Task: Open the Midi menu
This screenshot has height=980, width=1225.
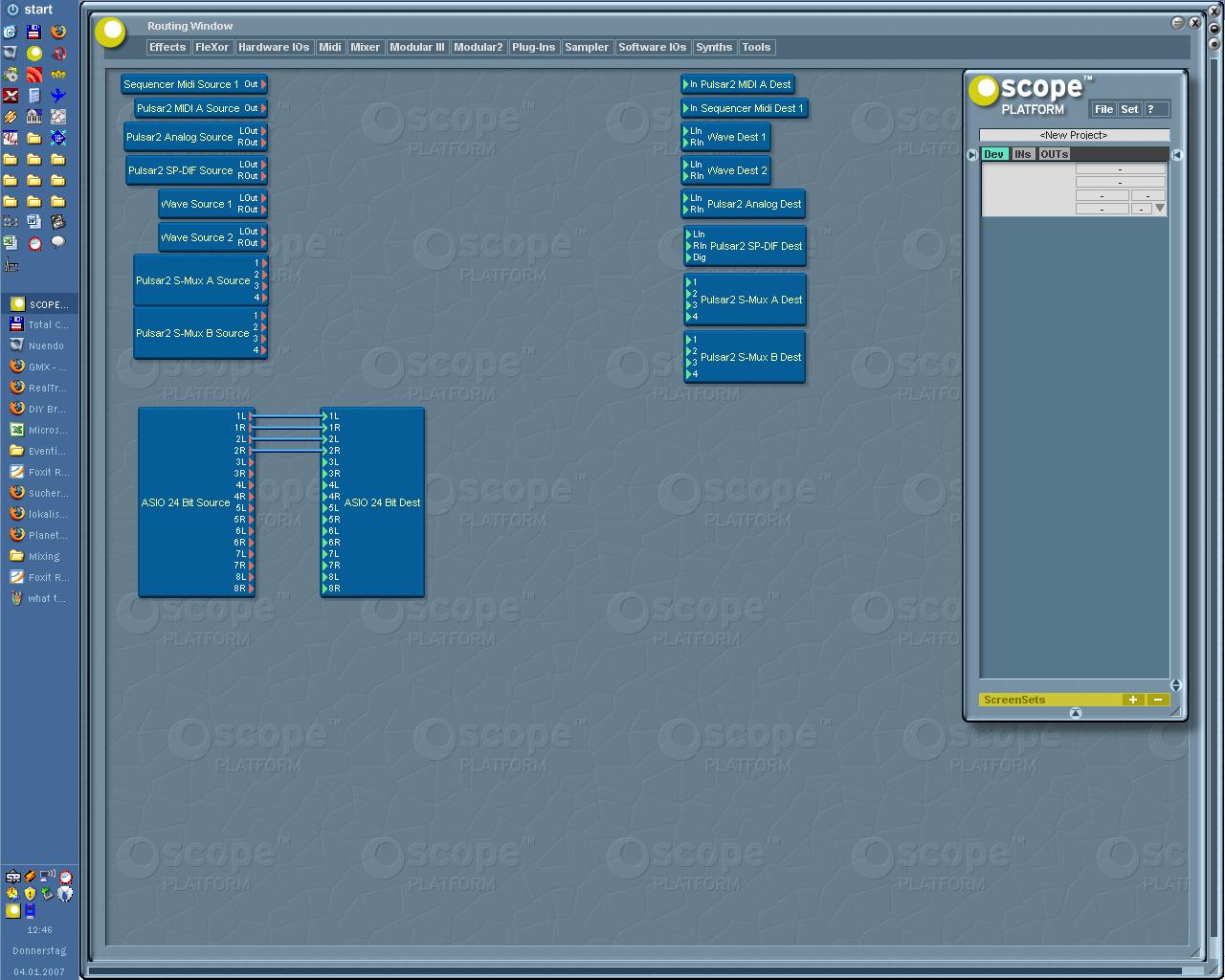Action: coord(330,47)
